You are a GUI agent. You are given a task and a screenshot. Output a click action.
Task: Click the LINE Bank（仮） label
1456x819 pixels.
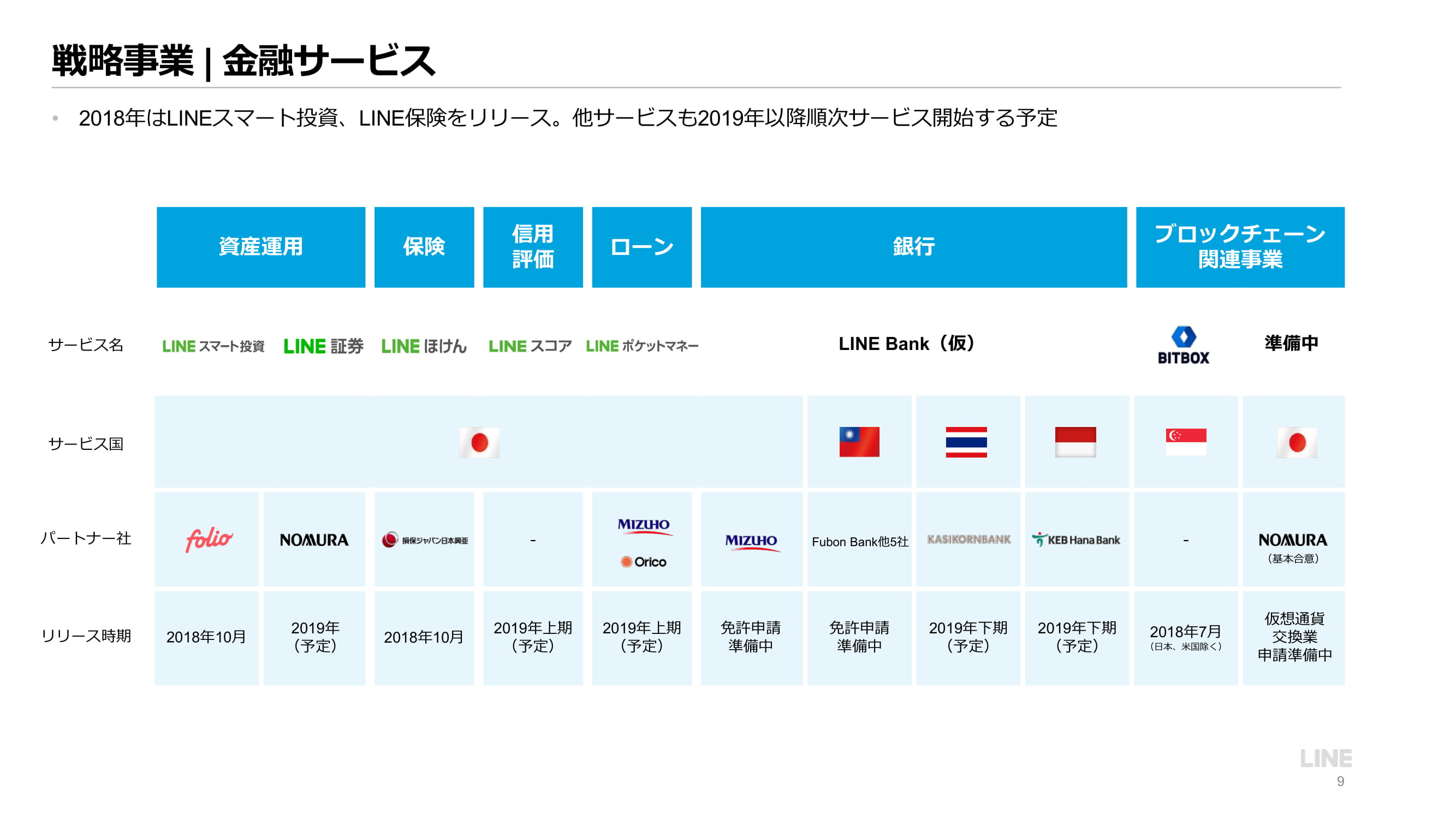pyautogui.click(x=906, y=343)
